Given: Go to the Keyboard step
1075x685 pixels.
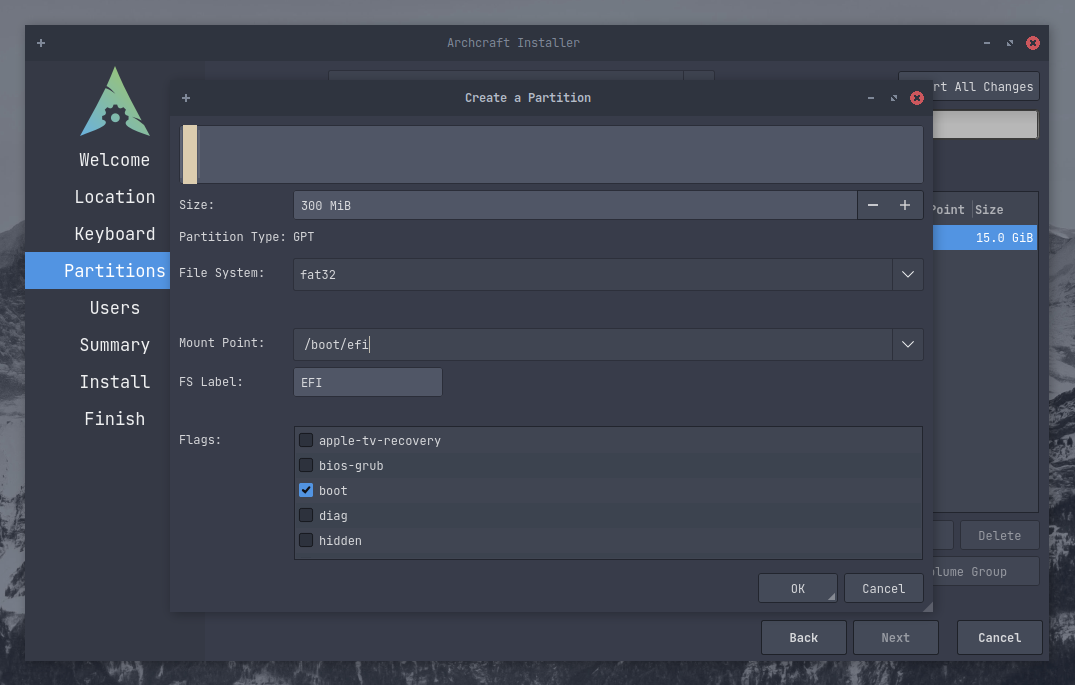Looking at the screenshot, I should 114,234.
